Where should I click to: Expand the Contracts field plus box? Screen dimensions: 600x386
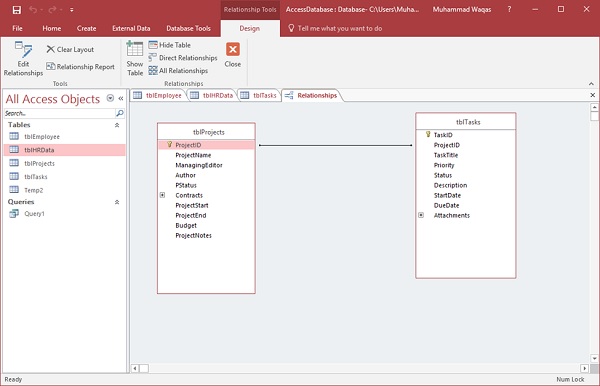tap(162, 195)
